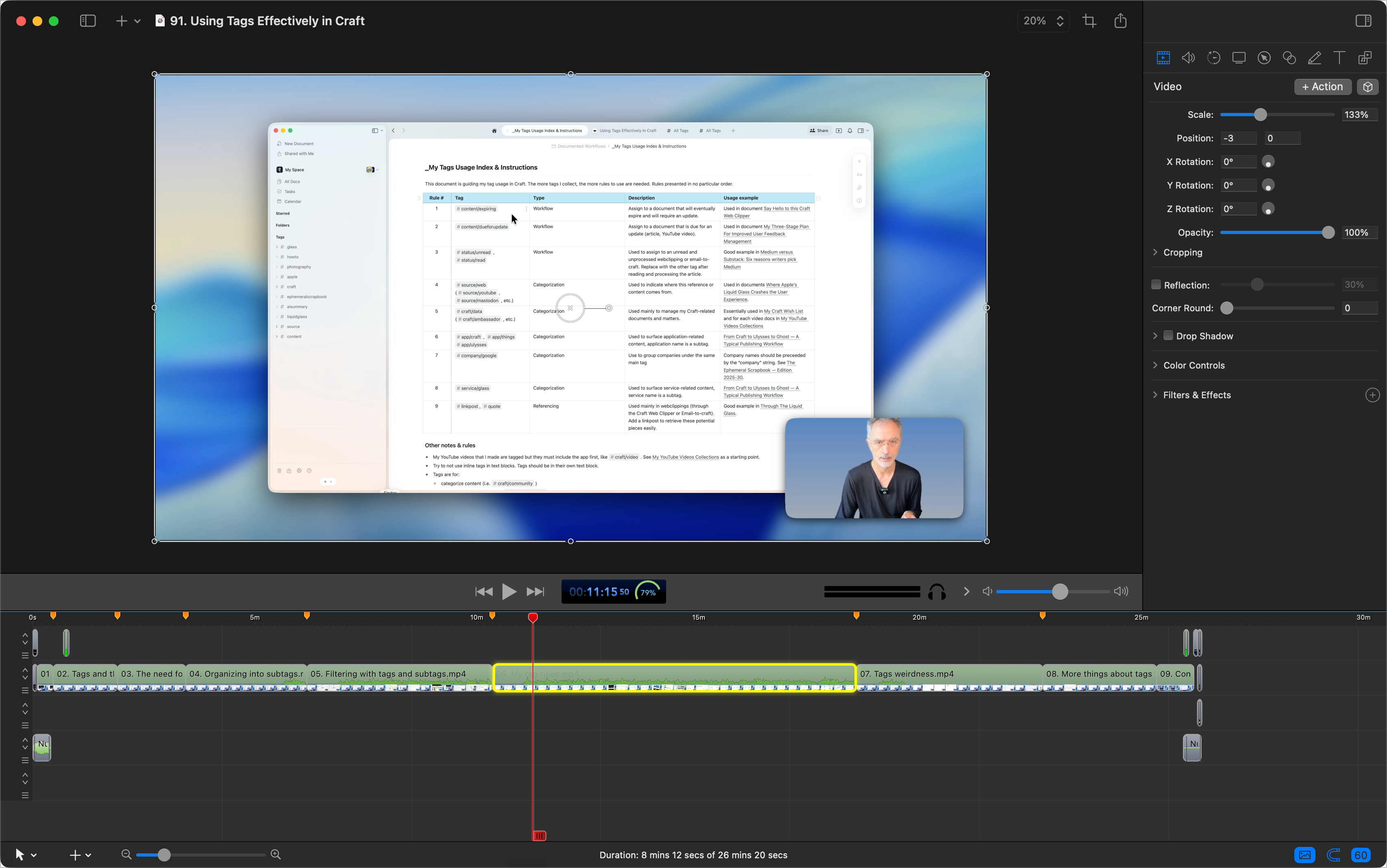Select the 04. Organizing into subtags clip
Viewport: 1387px width, 868px height.
click(x=246, y=678)
